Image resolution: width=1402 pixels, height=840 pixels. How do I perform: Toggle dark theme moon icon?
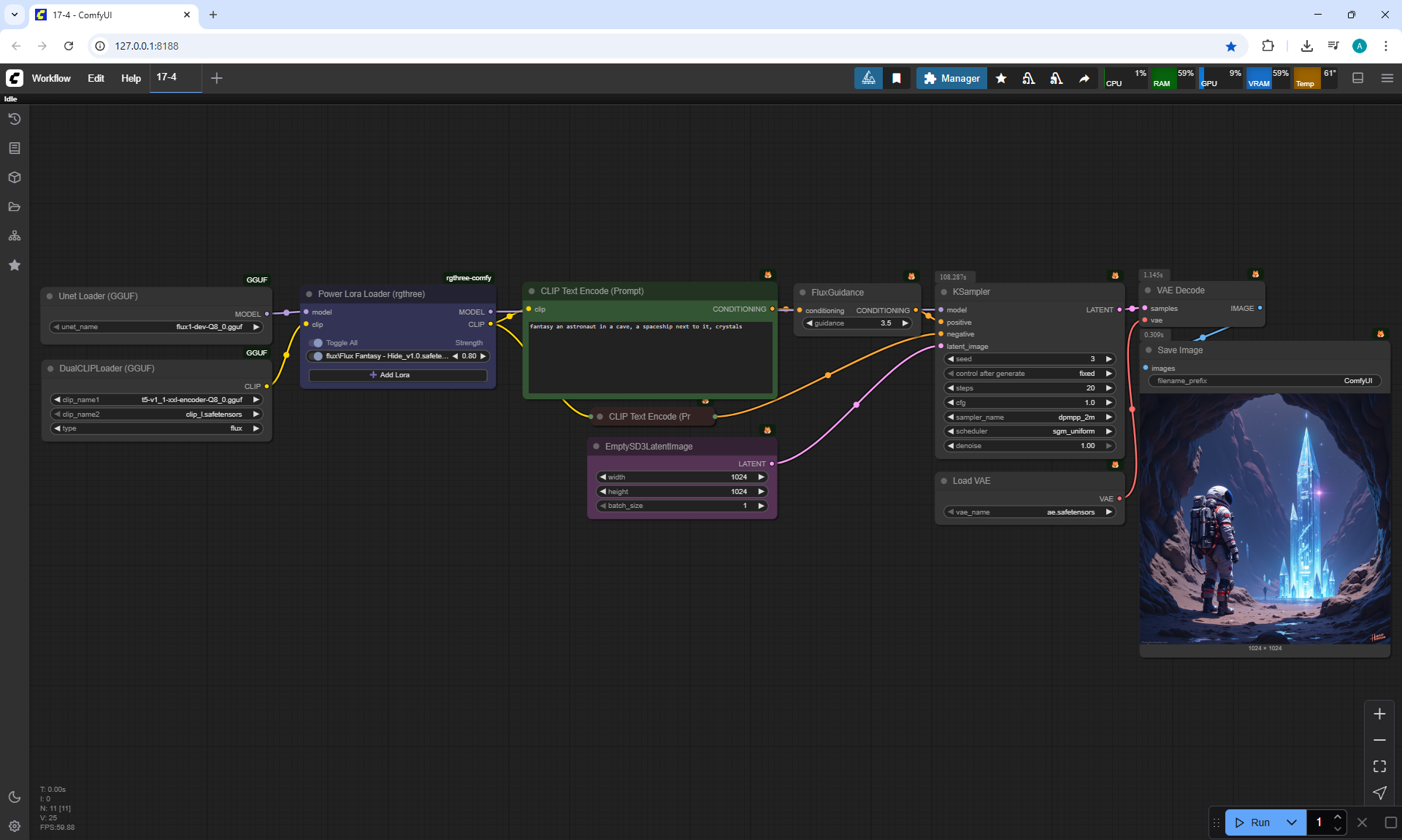tap(15, 797)
